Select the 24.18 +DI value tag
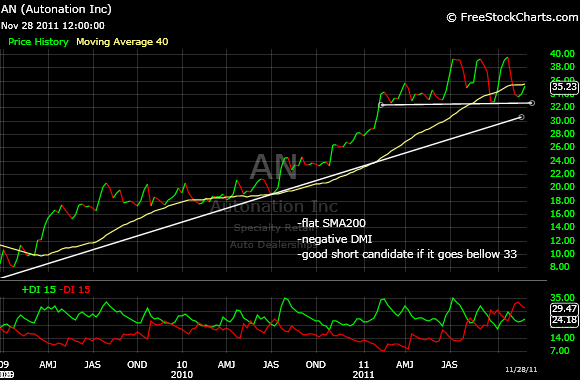The width and height of the screenshot is (580, 380). click(x=564, y=320)
